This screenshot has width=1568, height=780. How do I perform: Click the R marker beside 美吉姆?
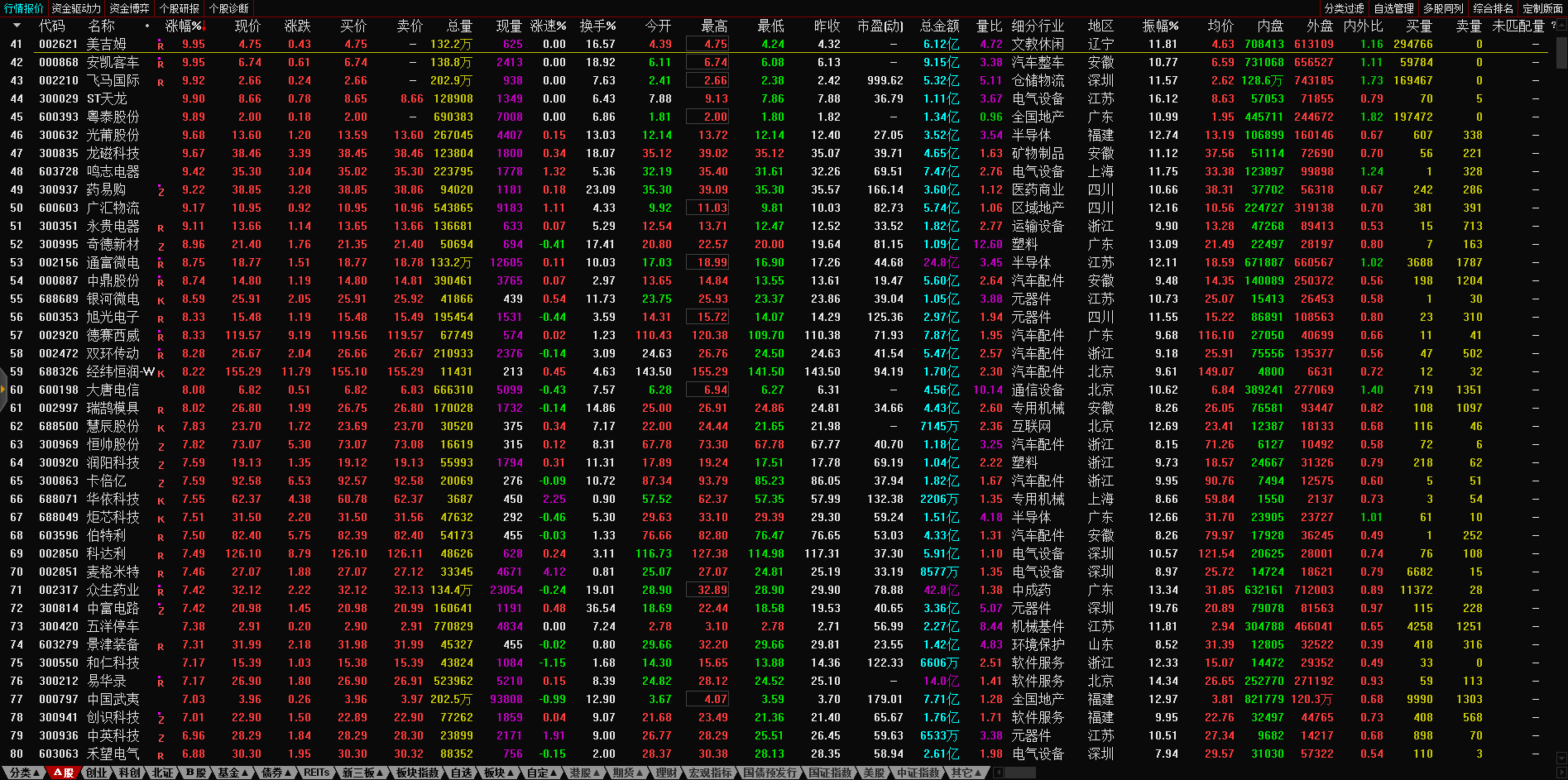click(x=161, y=45)
